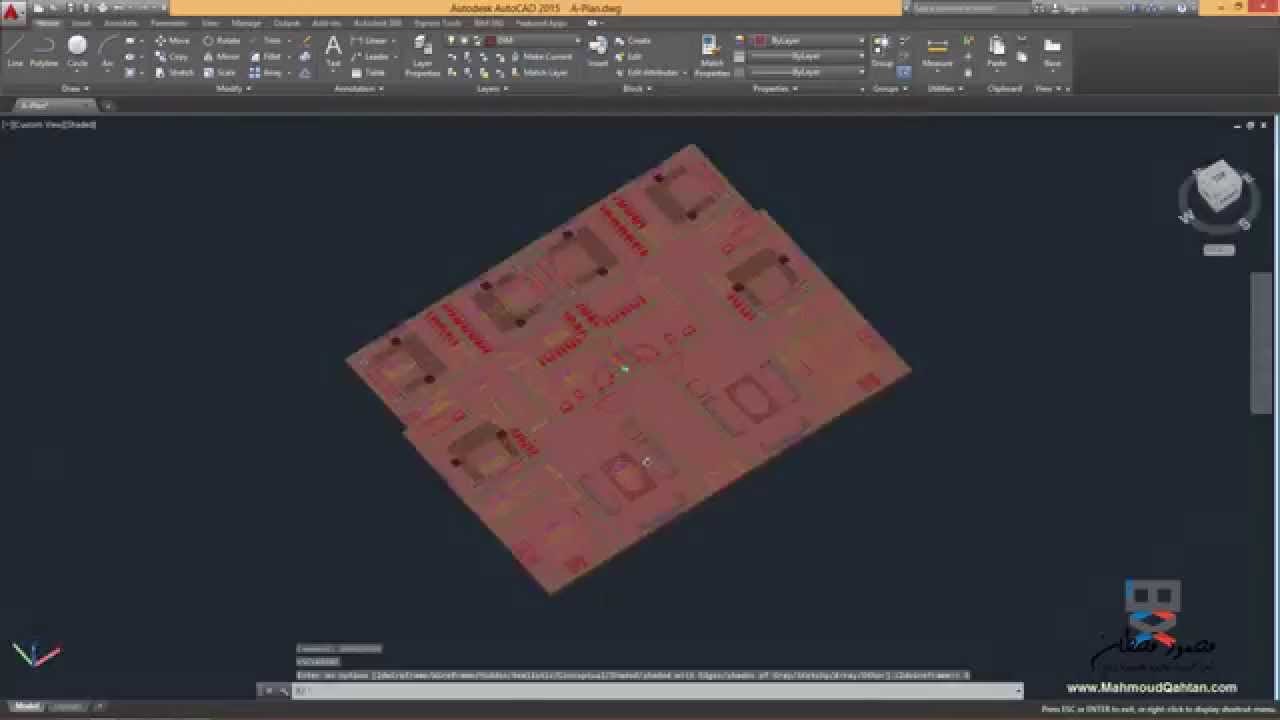Image resolution: width=1280 pixels, height=720 pixels.
Task: Activate the Trim command
Action: [265, 41]
